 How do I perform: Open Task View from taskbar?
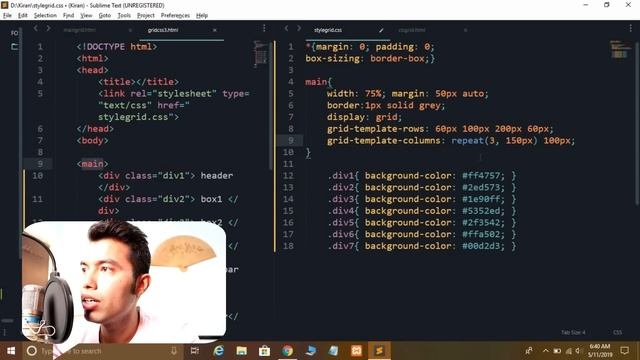[195, 351]
